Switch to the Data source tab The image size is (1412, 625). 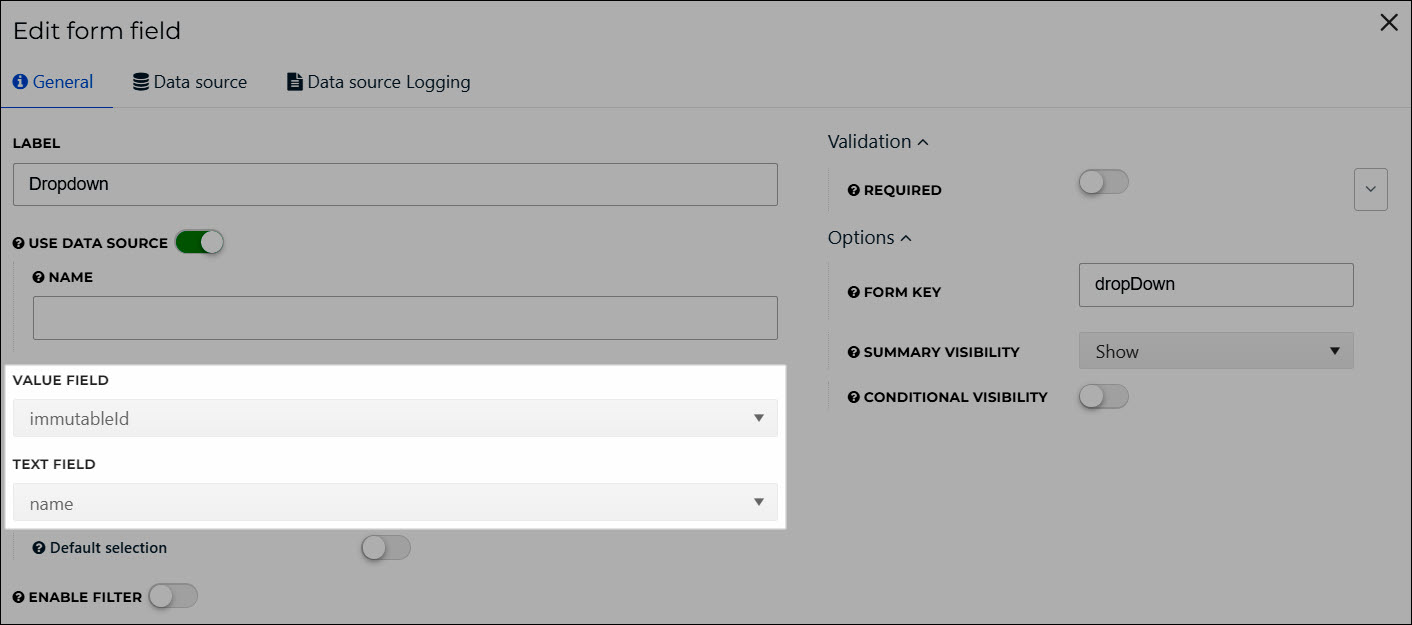(x=190, y=82)
